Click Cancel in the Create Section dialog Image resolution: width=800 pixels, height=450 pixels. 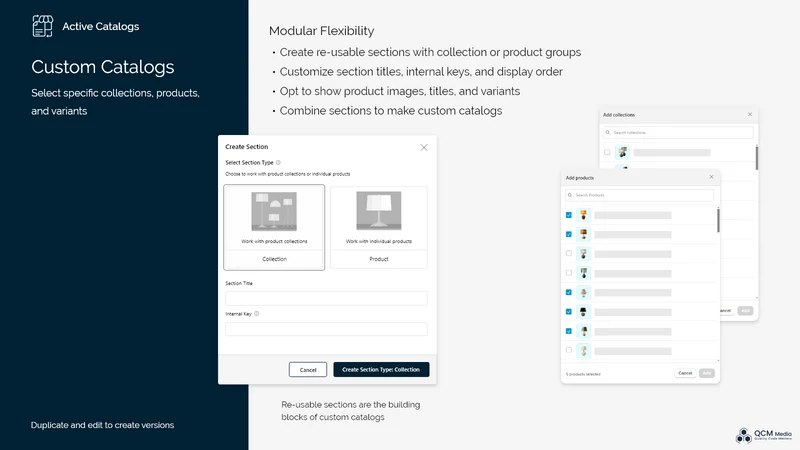308,369
